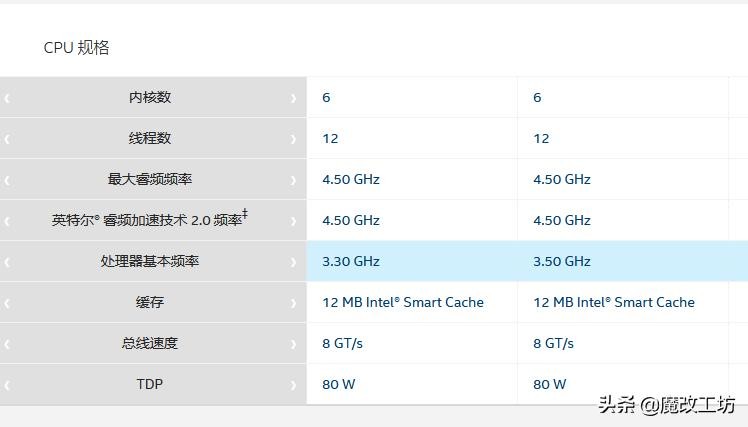748x427 pixels.
Task: Click the right chevron on the 内核数 row
Action: click(x=293, y=98)
